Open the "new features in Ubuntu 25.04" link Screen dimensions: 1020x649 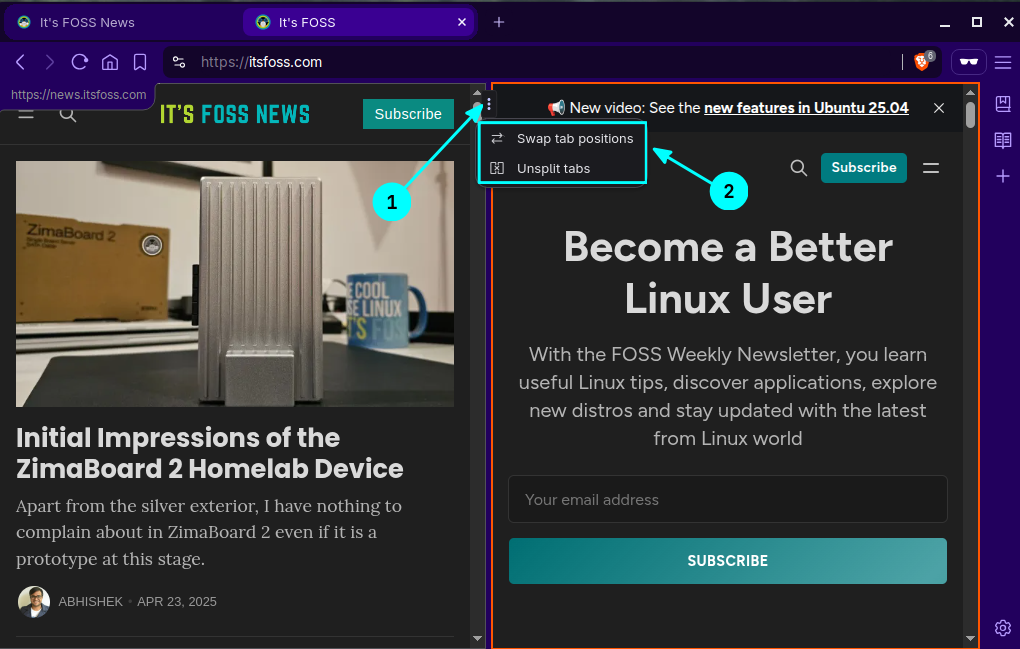(806, 107)
